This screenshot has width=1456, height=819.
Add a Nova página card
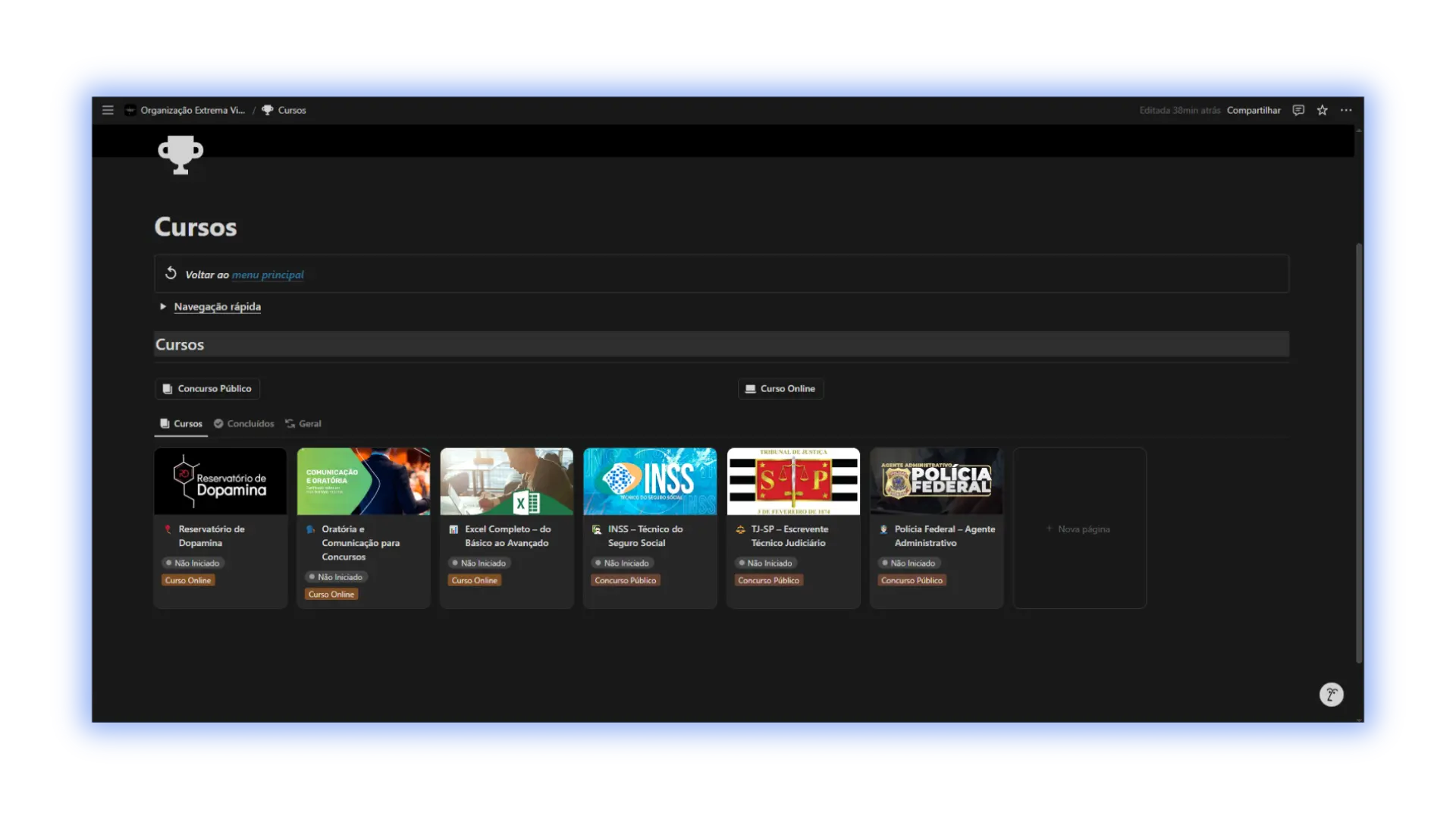click(1079, 529)
